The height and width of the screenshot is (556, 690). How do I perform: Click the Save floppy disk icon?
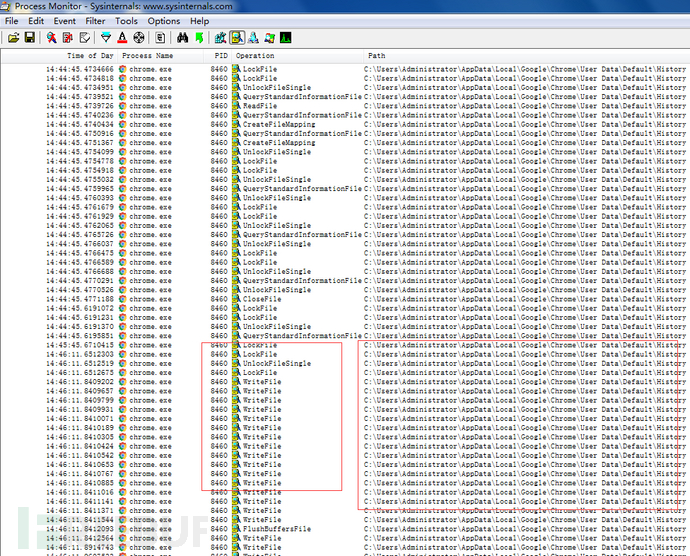coord(29,37)
